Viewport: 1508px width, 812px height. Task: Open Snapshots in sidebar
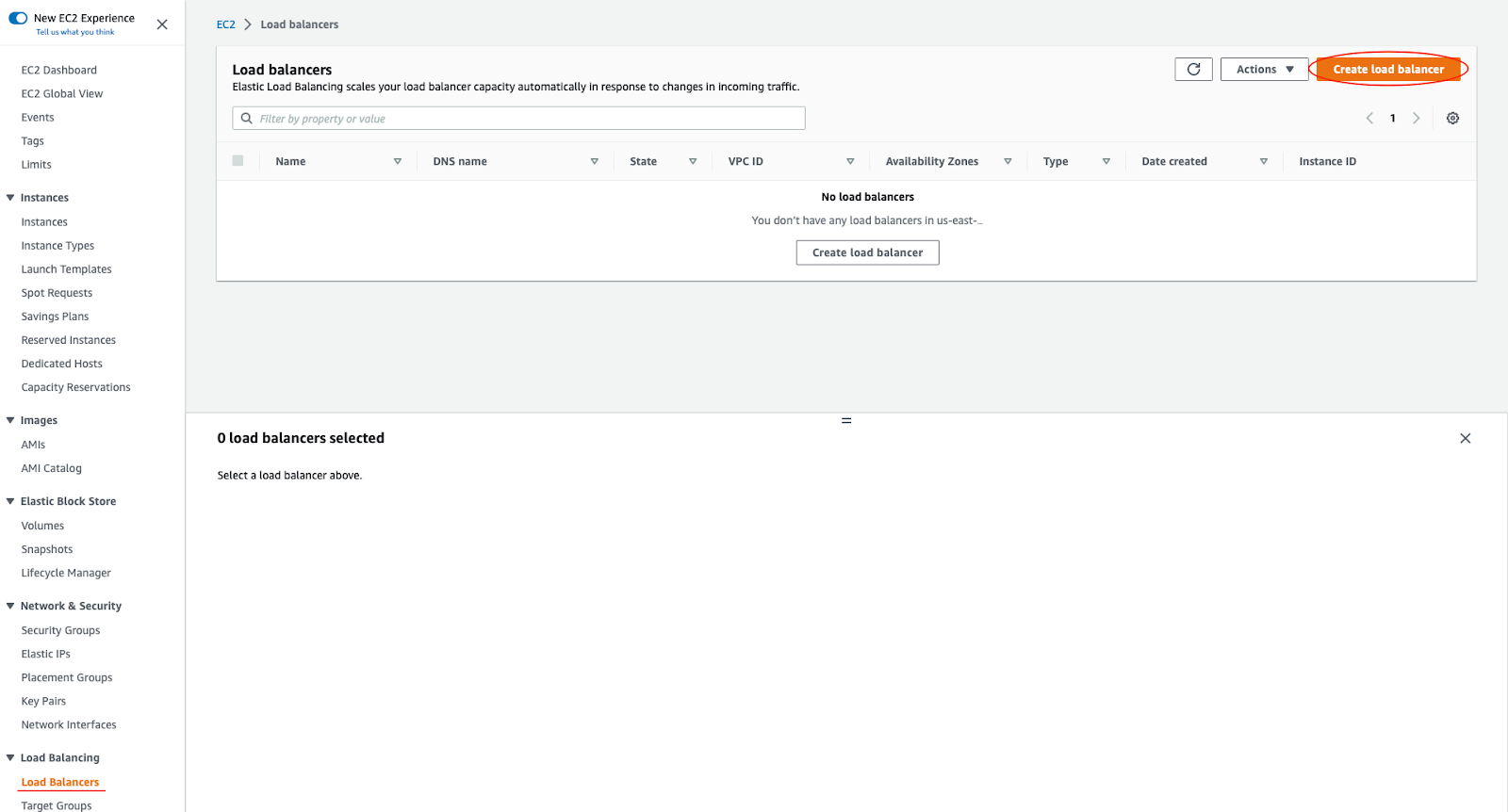[47, 549]
